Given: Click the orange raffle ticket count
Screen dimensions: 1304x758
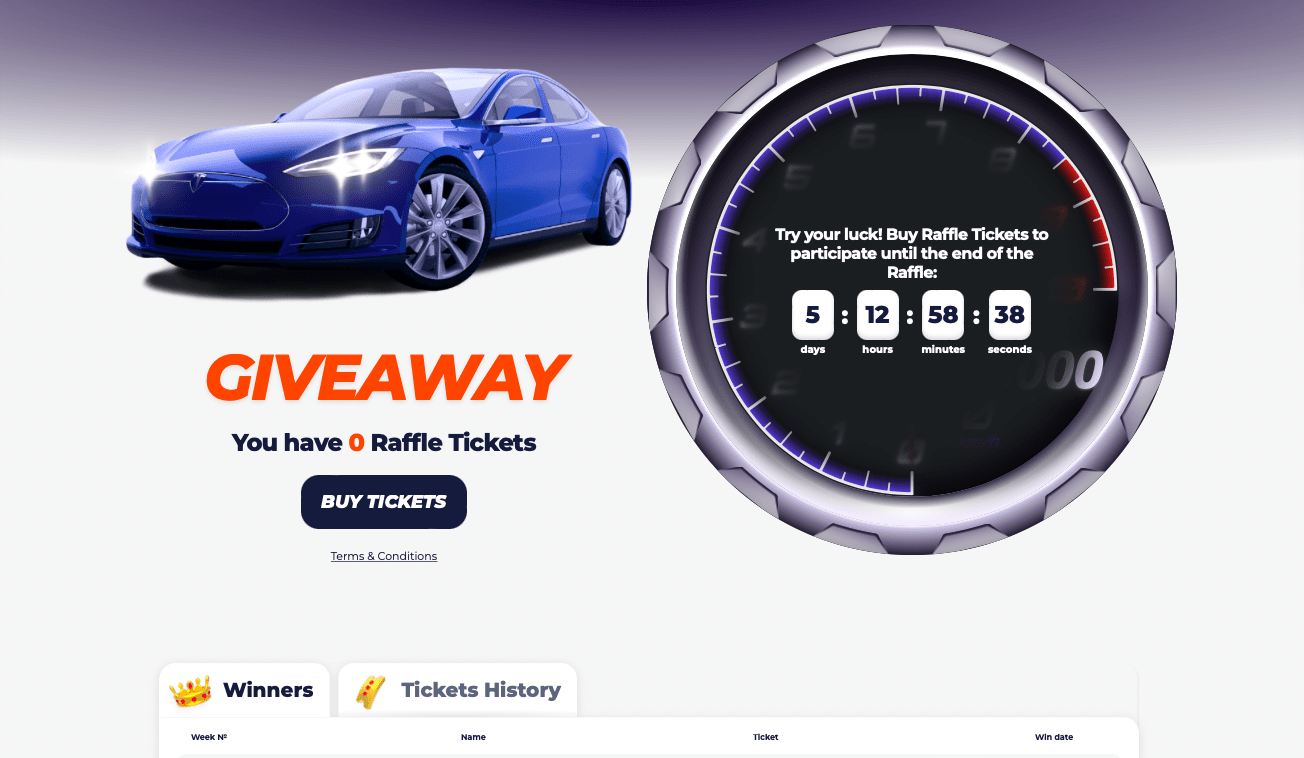Looking at the screenshot, I should [356, 443].
